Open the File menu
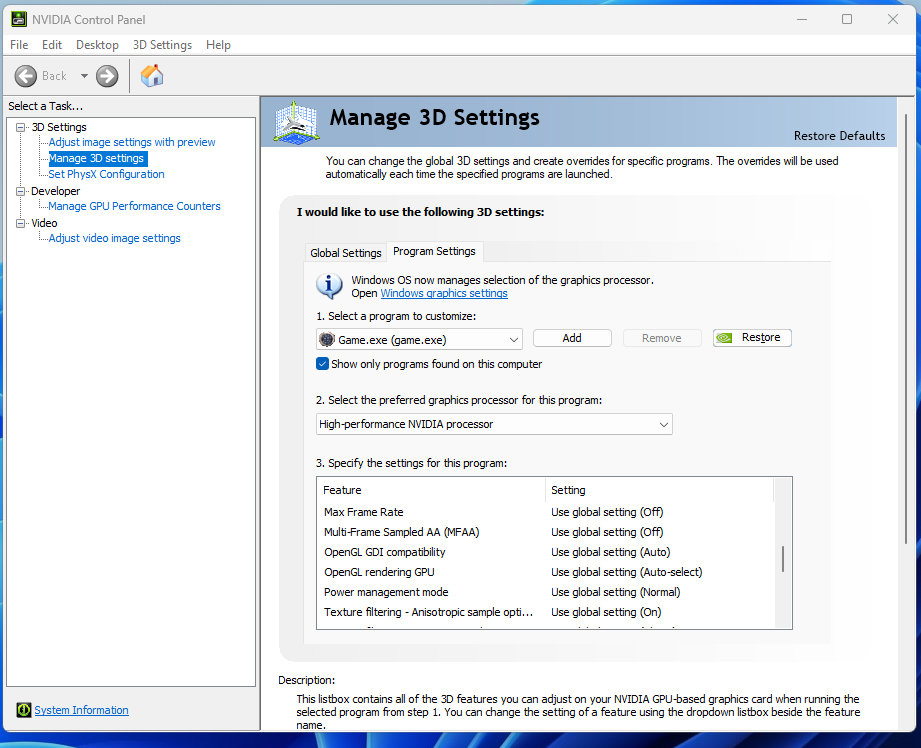The height and width of the screenshot is (748, 921). tap(19, 45)
